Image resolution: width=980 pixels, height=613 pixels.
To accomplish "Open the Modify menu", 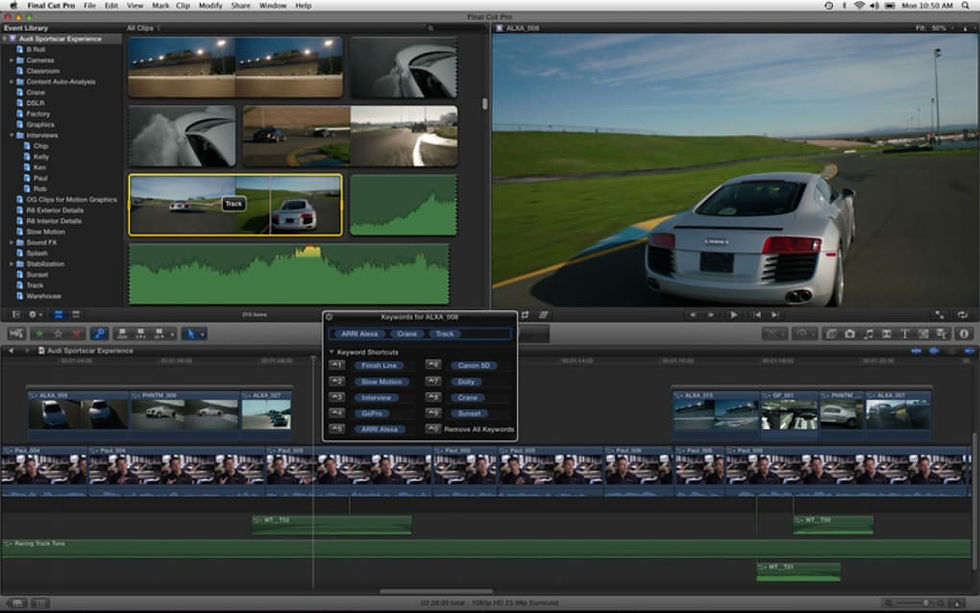I will (x=210, y=5).
